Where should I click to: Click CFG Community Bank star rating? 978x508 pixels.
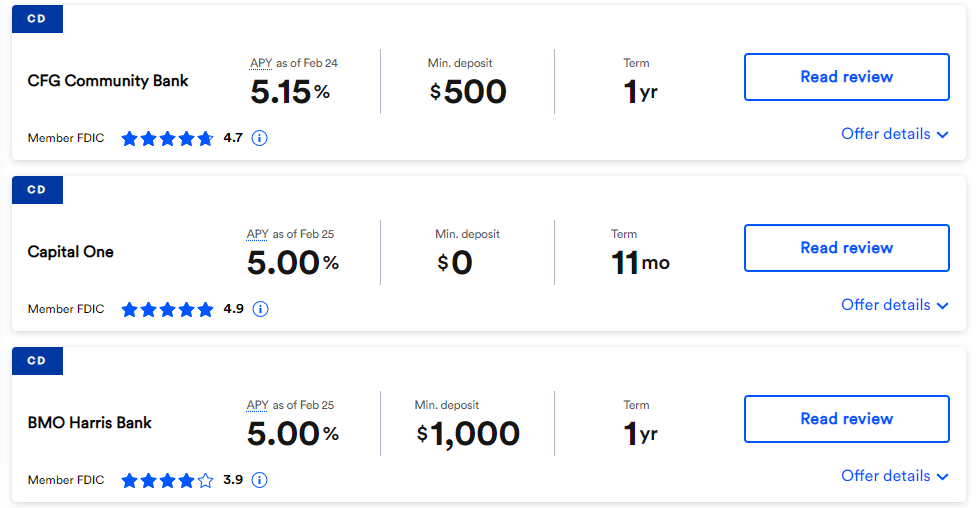(x=167, y=138)
